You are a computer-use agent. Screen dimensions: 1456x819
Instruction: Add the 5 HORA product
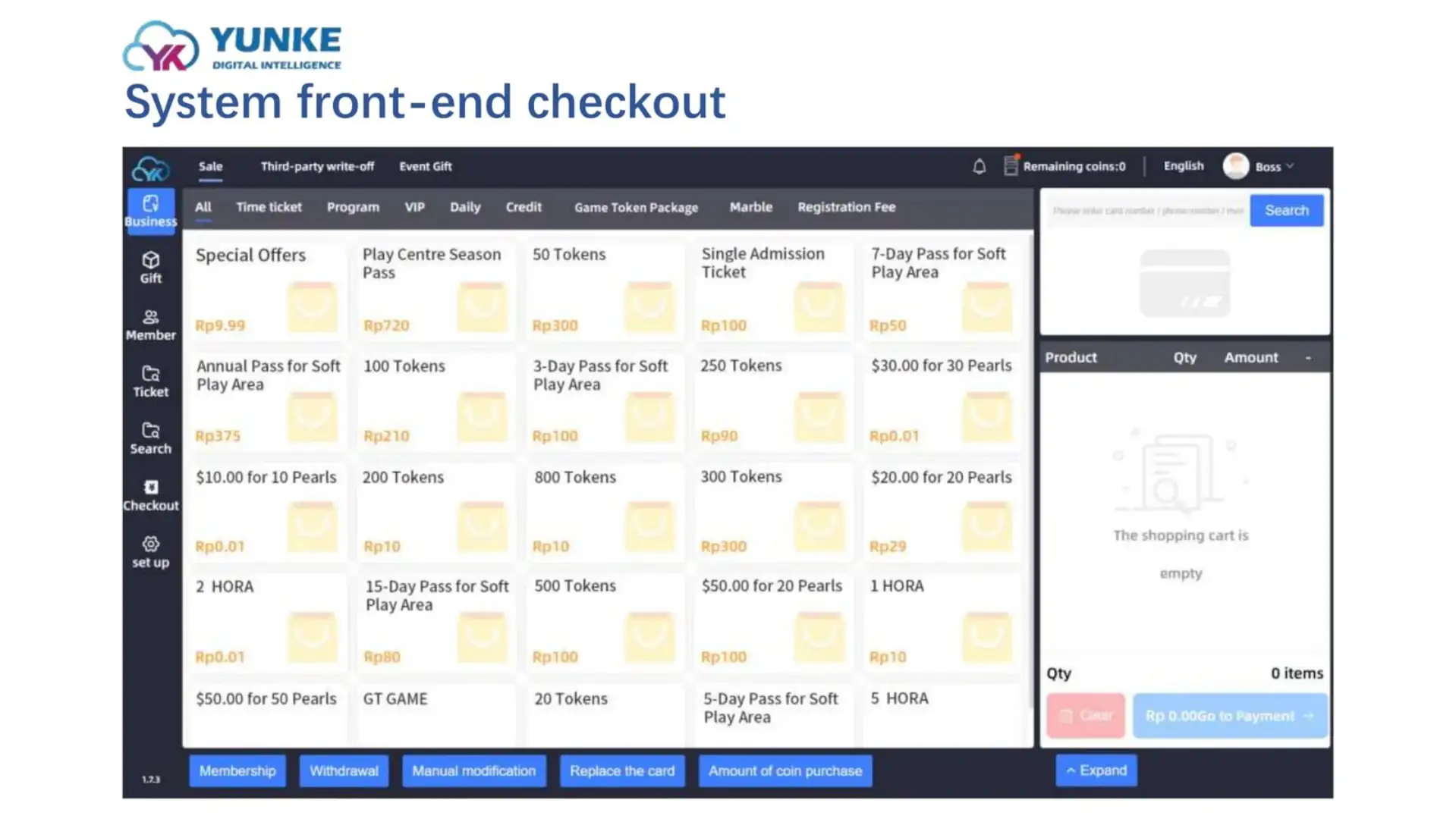pos(942,715)
